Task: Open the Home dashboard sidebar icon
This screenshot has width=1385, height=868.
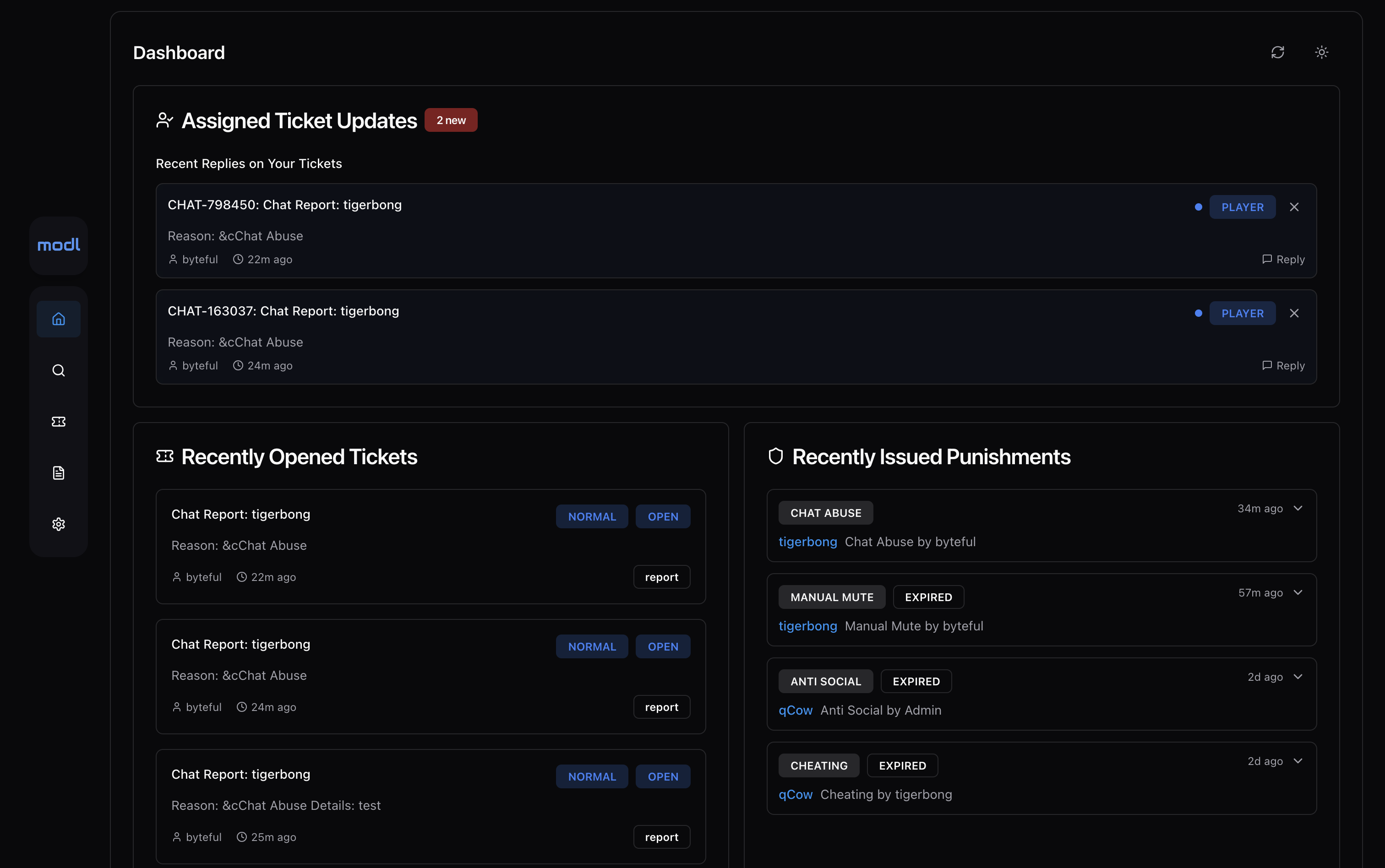Action: (59, 319)
